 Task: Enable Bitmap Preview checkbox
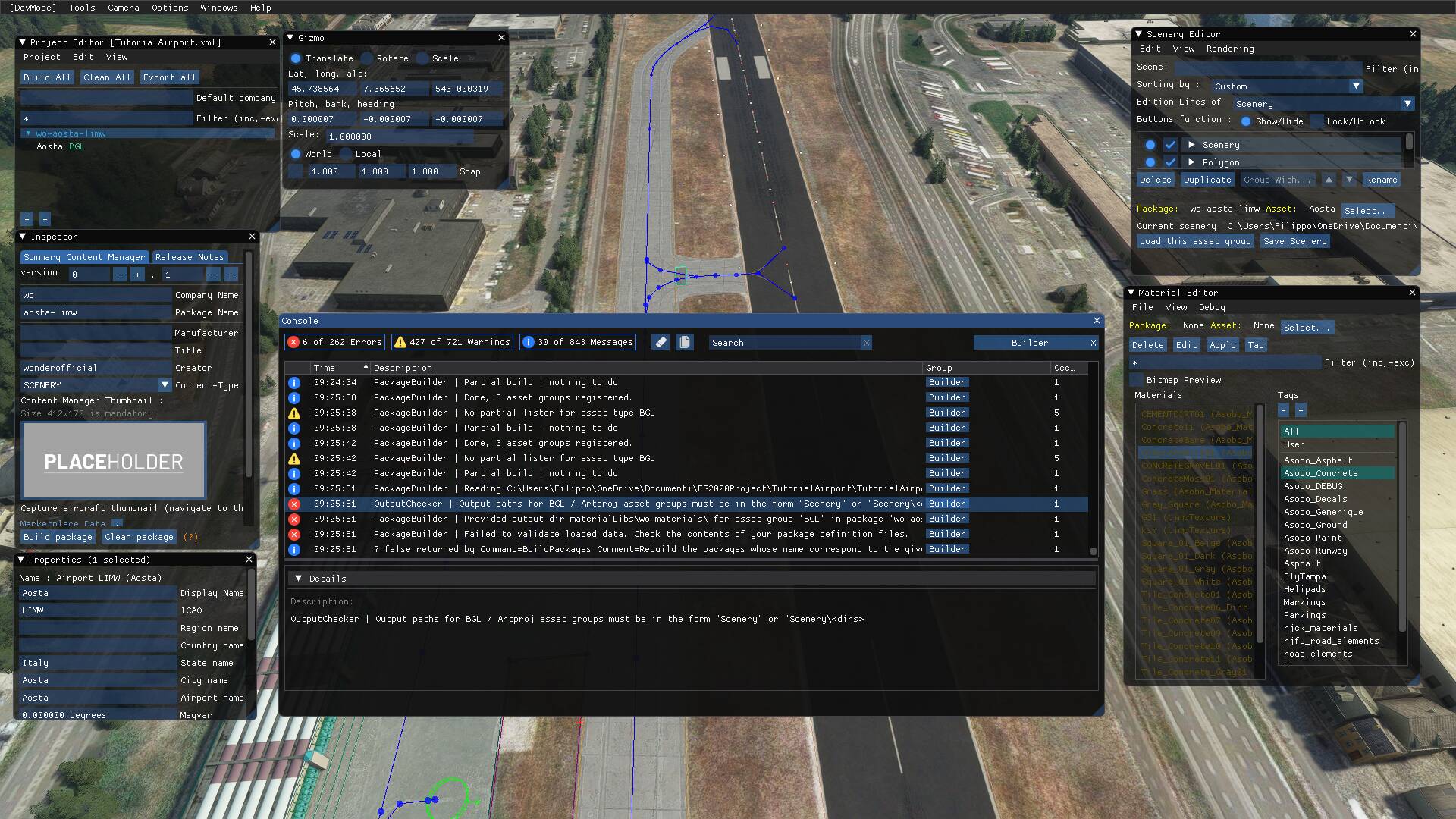click(1136, 380)
